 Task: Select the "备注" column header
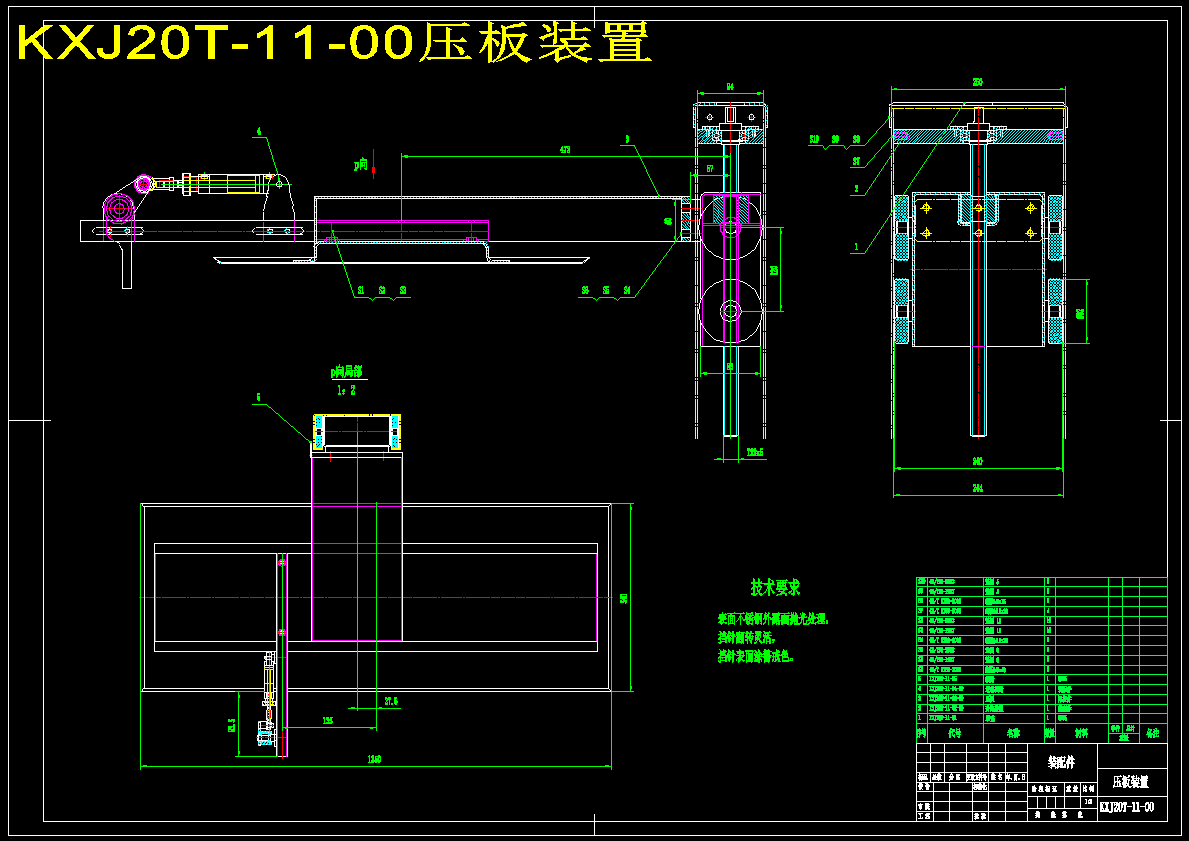[x=1153, y=734]
